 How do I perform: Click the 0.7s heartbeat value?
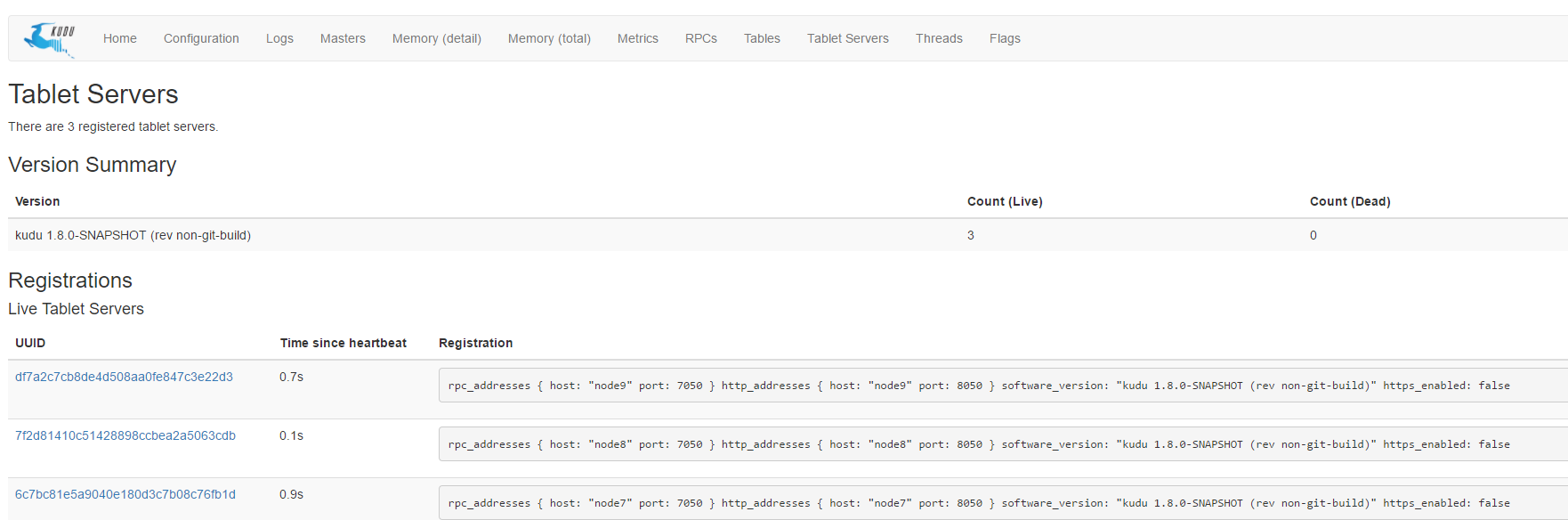click(x=291, y=377)
